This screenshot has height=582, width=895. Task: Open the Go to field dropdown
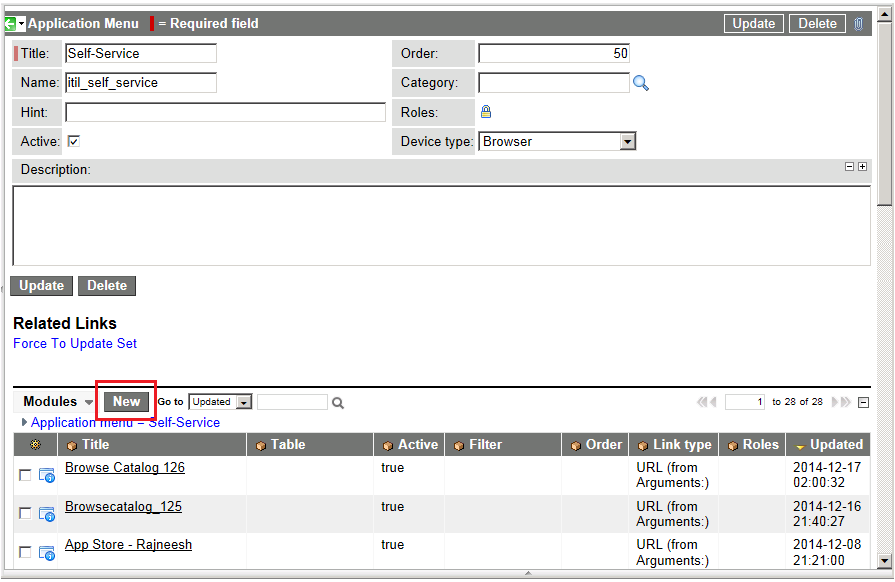click(243, 402)
